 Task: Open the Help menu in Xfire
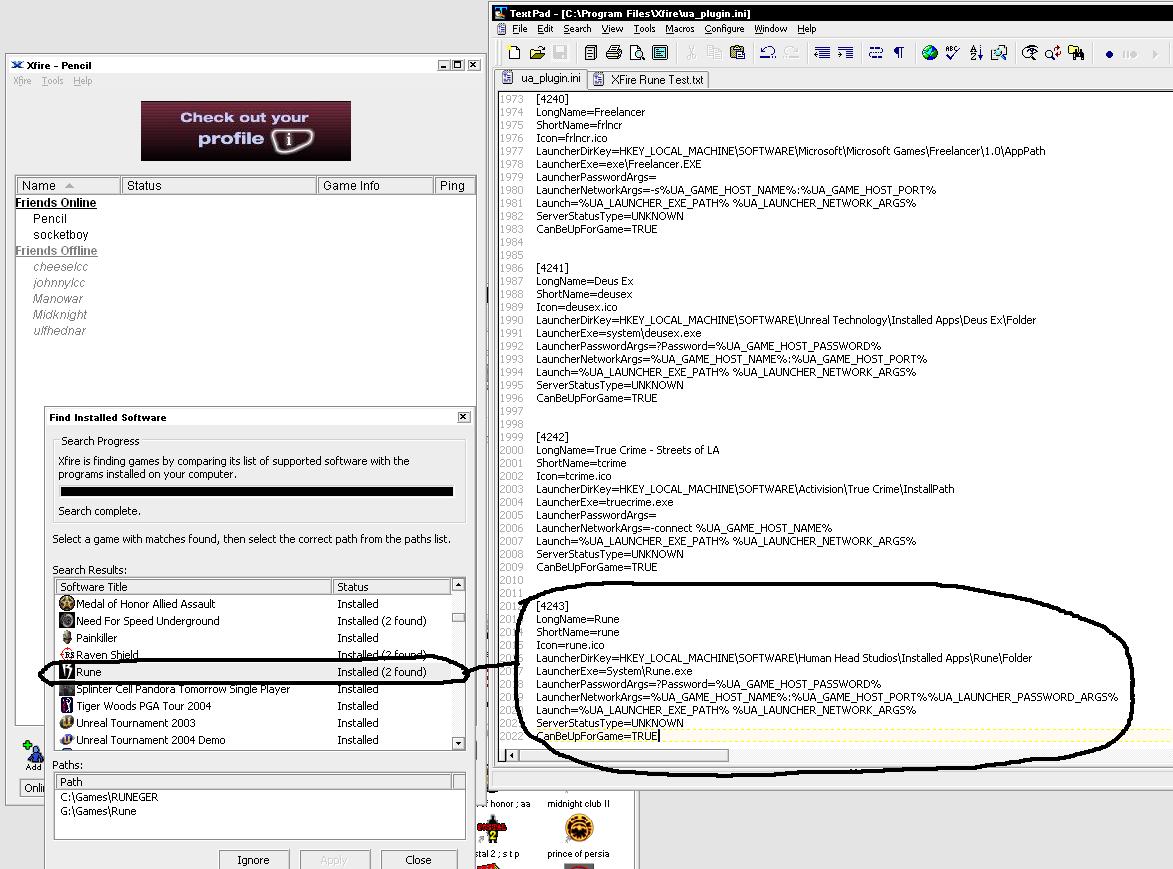click(x=82, y=81)
